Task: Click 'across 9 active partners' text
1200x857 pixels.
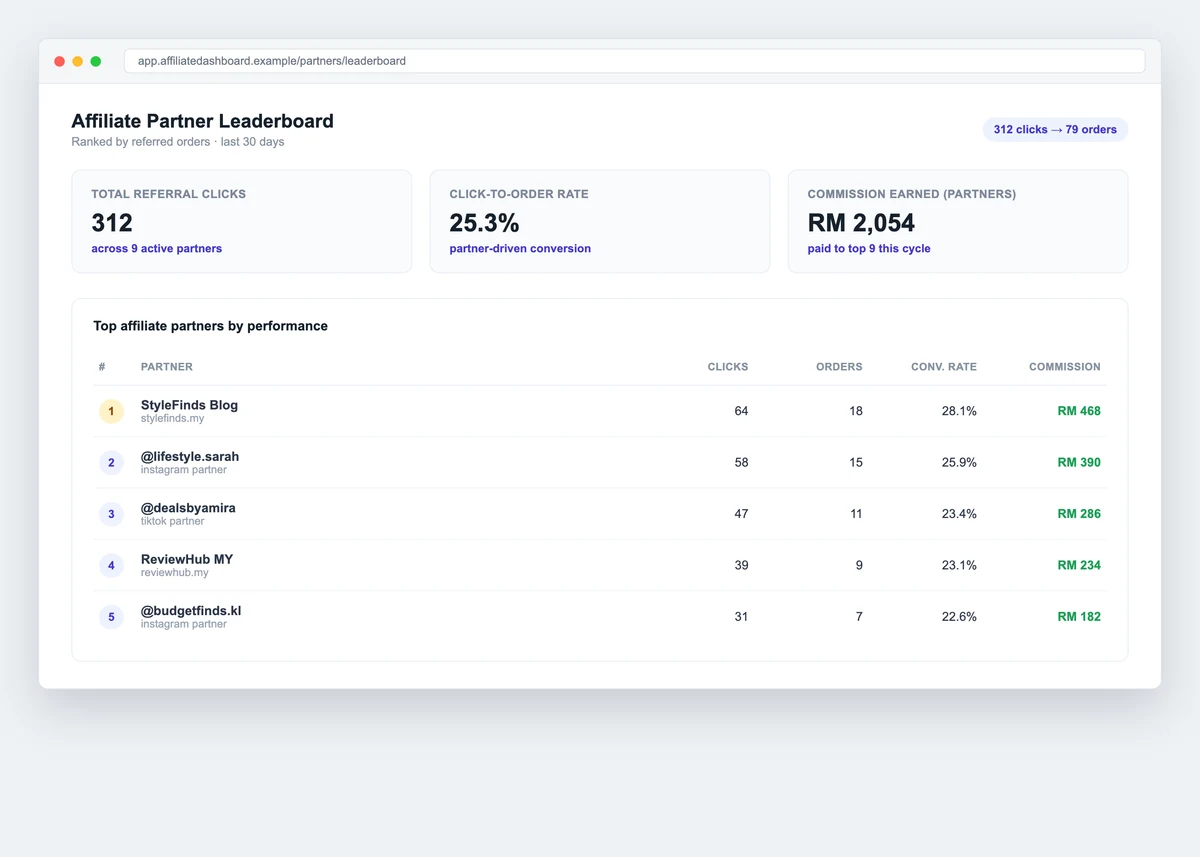Action: click(x=156, y=248)
